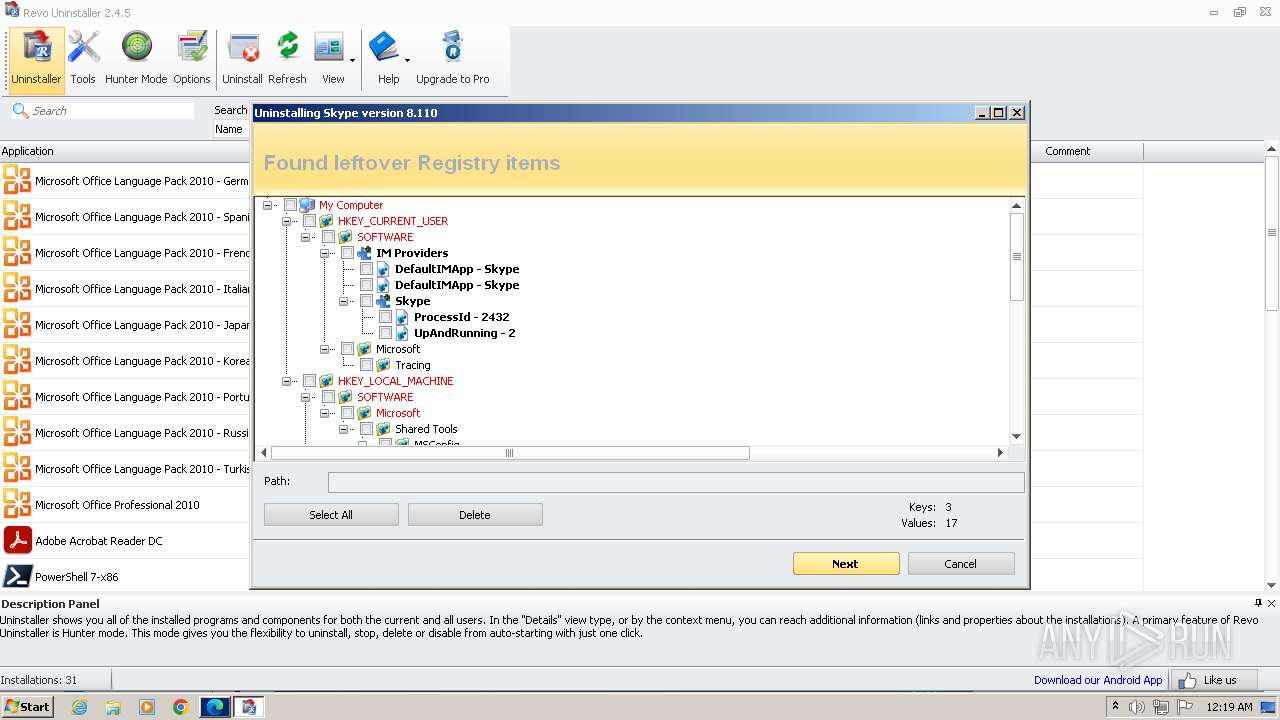Collapse the Skype registry key node
Screen dimensions: 1280x720
344,301
